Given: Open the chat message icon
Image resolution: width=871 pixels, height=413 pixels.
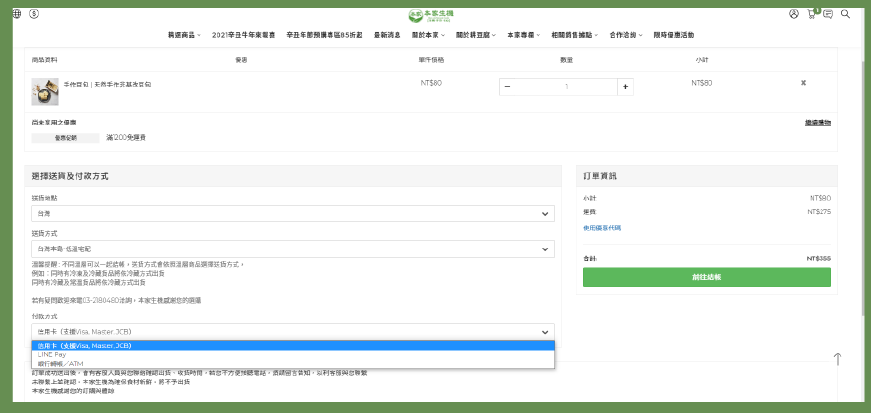Looking at the screenshot, I should [828, 14].
